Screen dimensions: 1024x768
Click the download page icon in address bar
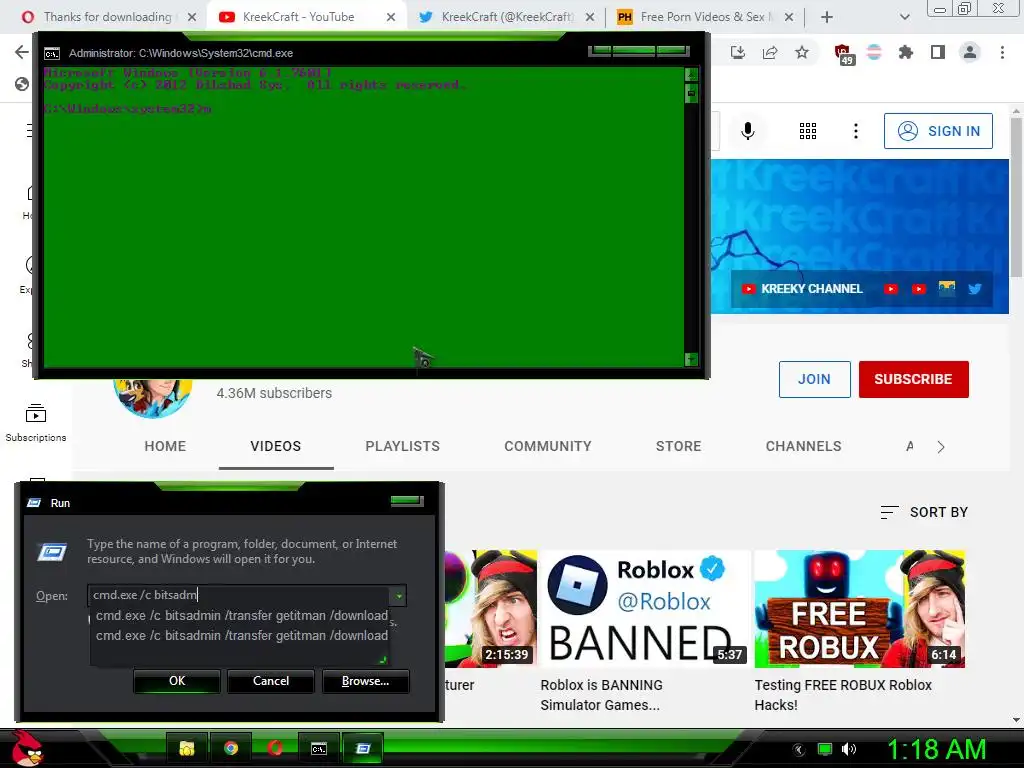738,53
